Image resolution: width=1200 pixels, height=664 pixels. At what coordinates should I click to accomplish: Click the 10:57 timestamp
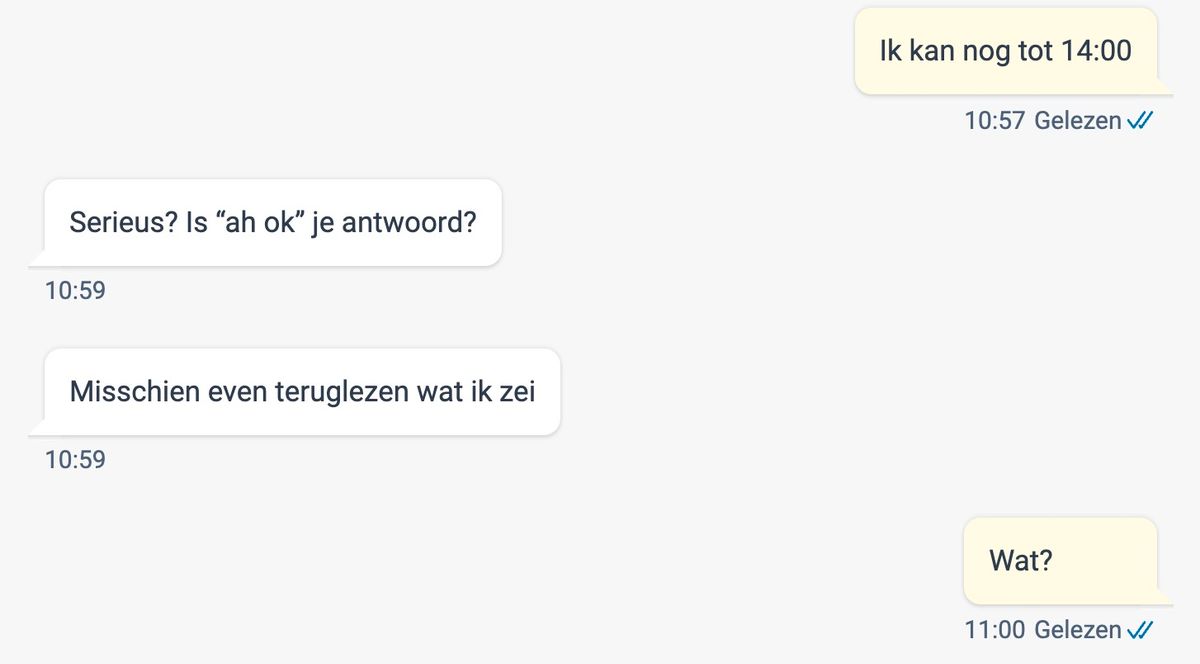coord(994,121)
